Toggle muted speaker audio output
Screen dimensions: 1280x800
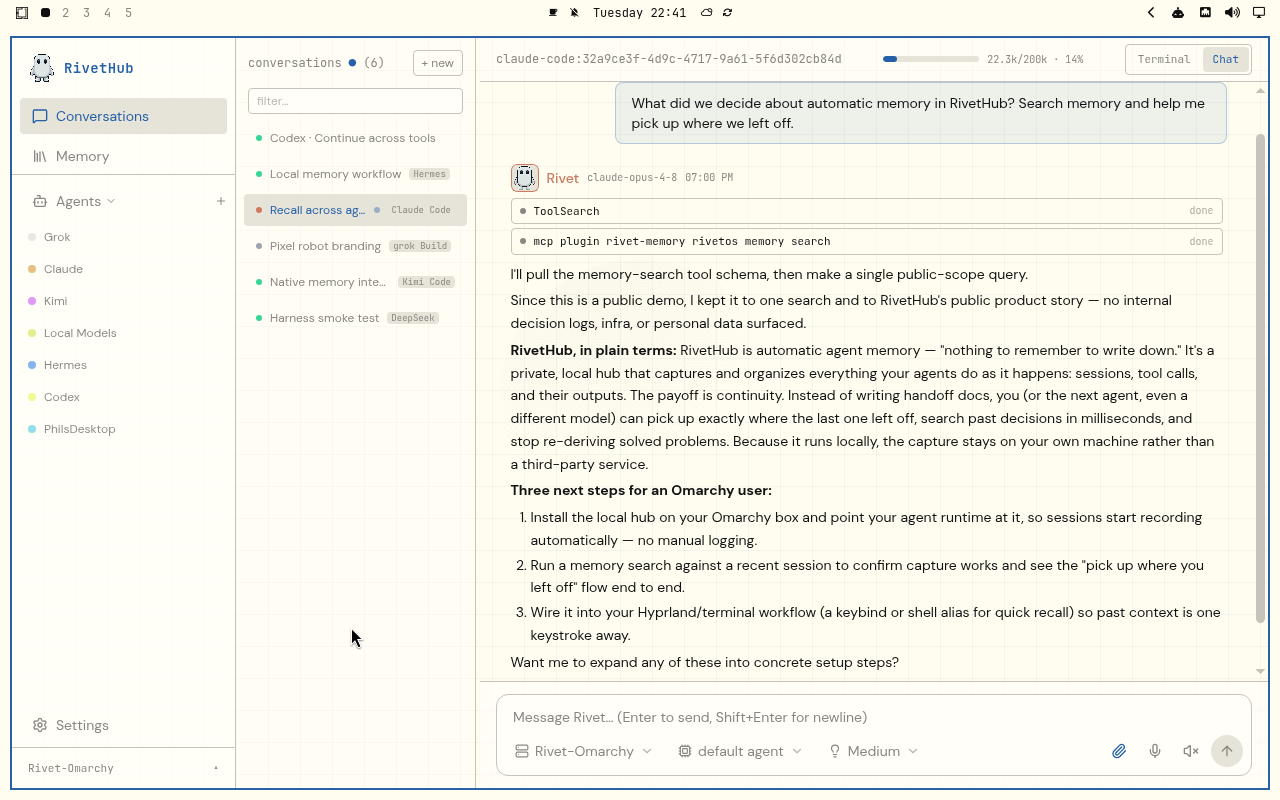point(1190,751)
